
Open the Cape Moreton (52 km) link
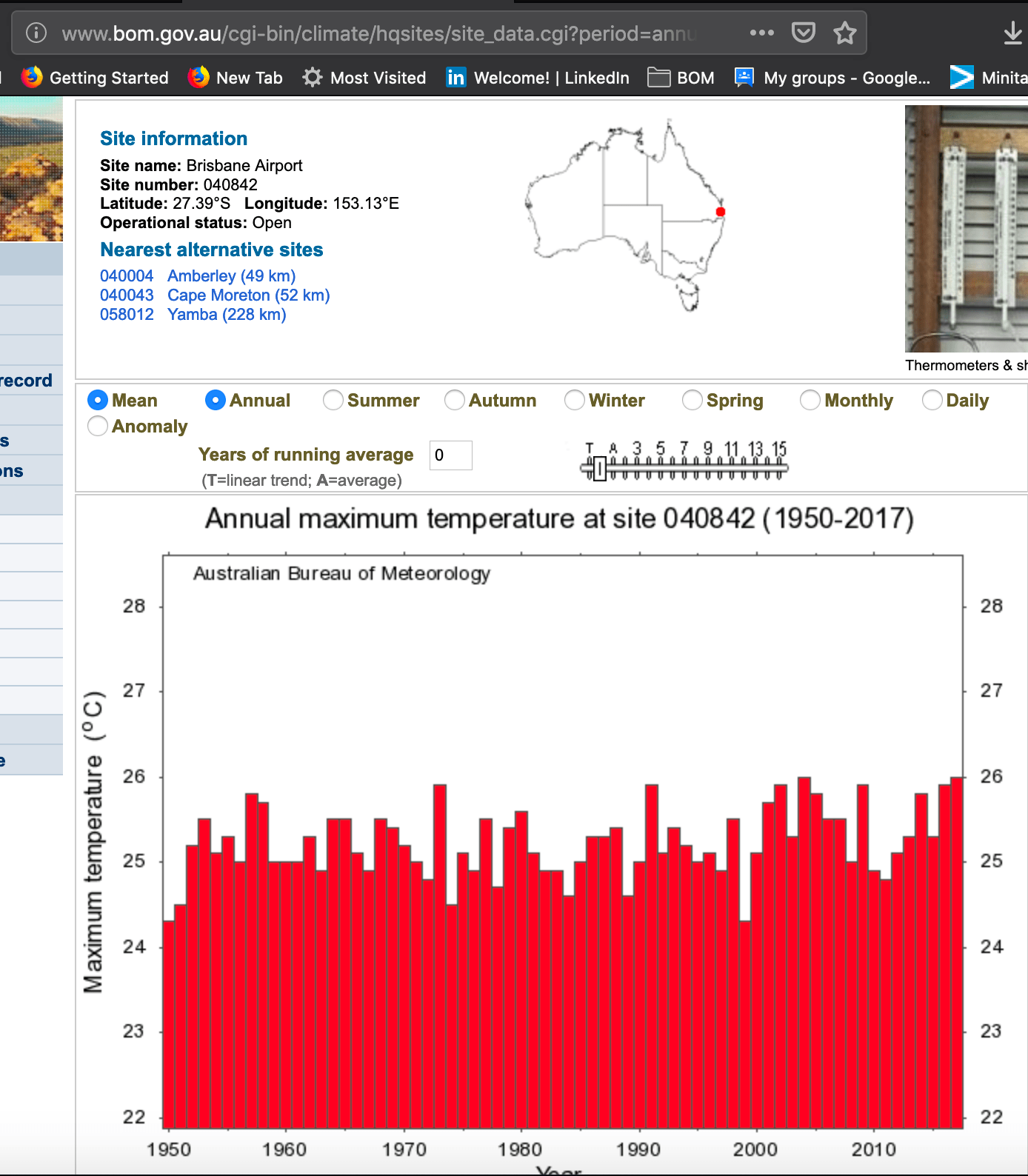248,295
